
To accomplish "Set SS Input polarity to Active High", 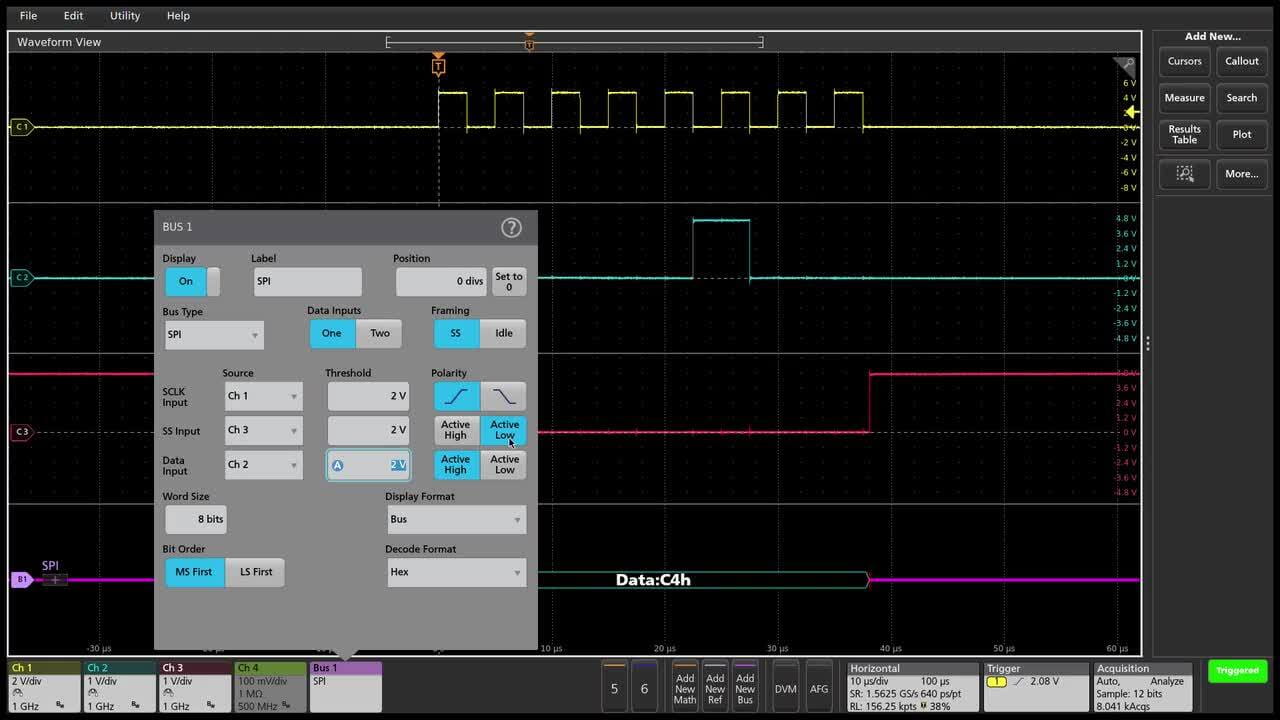I will click(x=456, y=430).
